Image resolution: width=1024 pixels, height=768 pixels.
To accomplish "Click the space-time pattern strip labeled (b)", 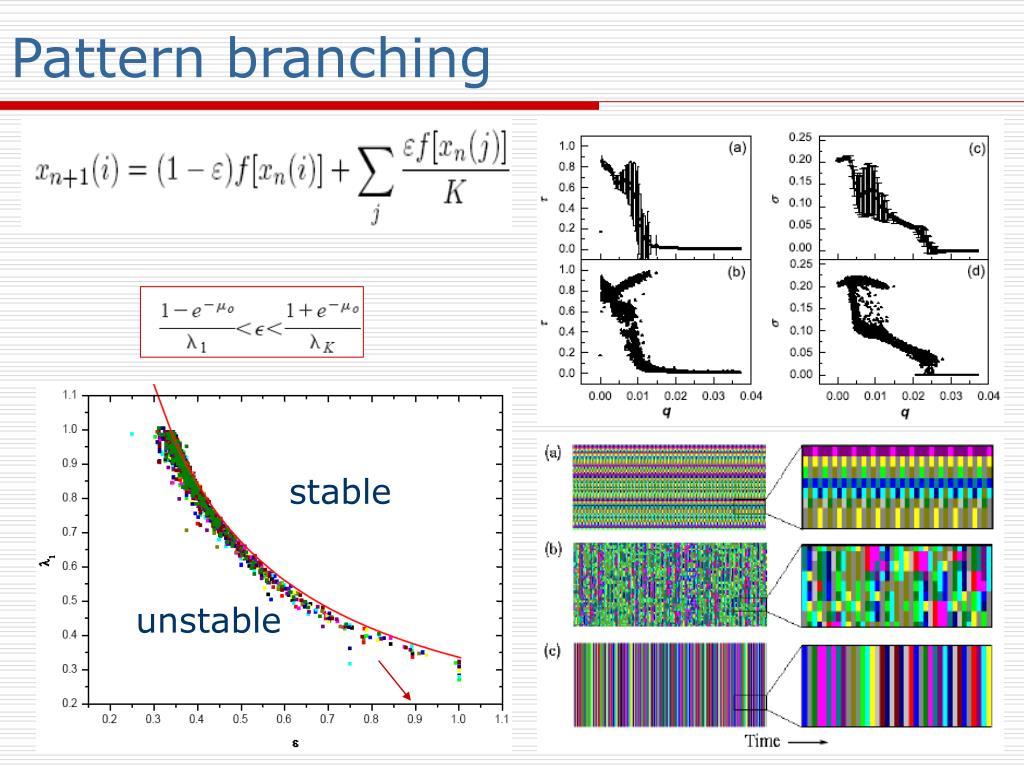I will click(x=669, y=584).
